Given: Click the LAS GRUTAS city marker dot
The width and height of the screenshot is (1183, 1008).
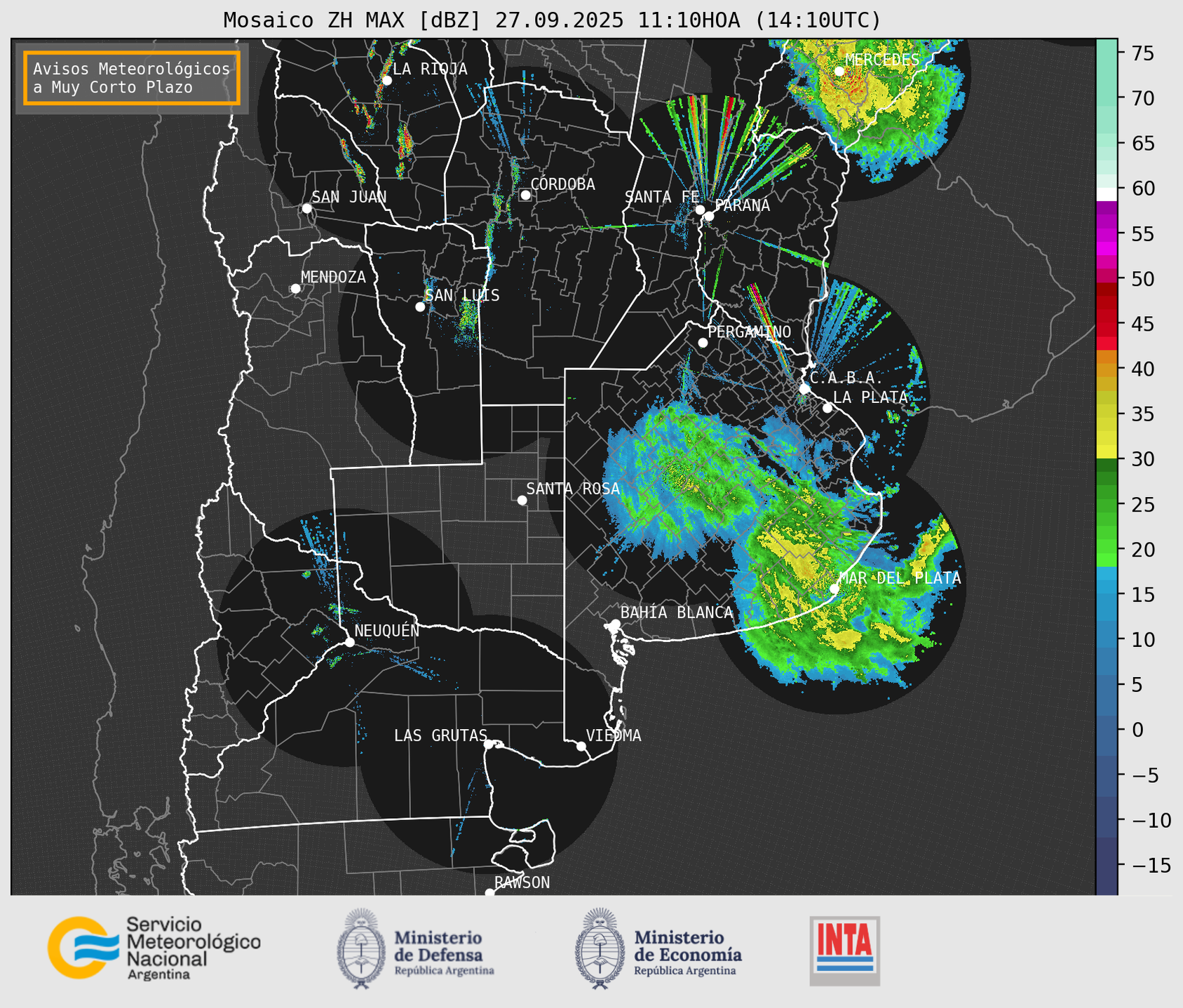Looking at the screenshot, I should 489,744.
